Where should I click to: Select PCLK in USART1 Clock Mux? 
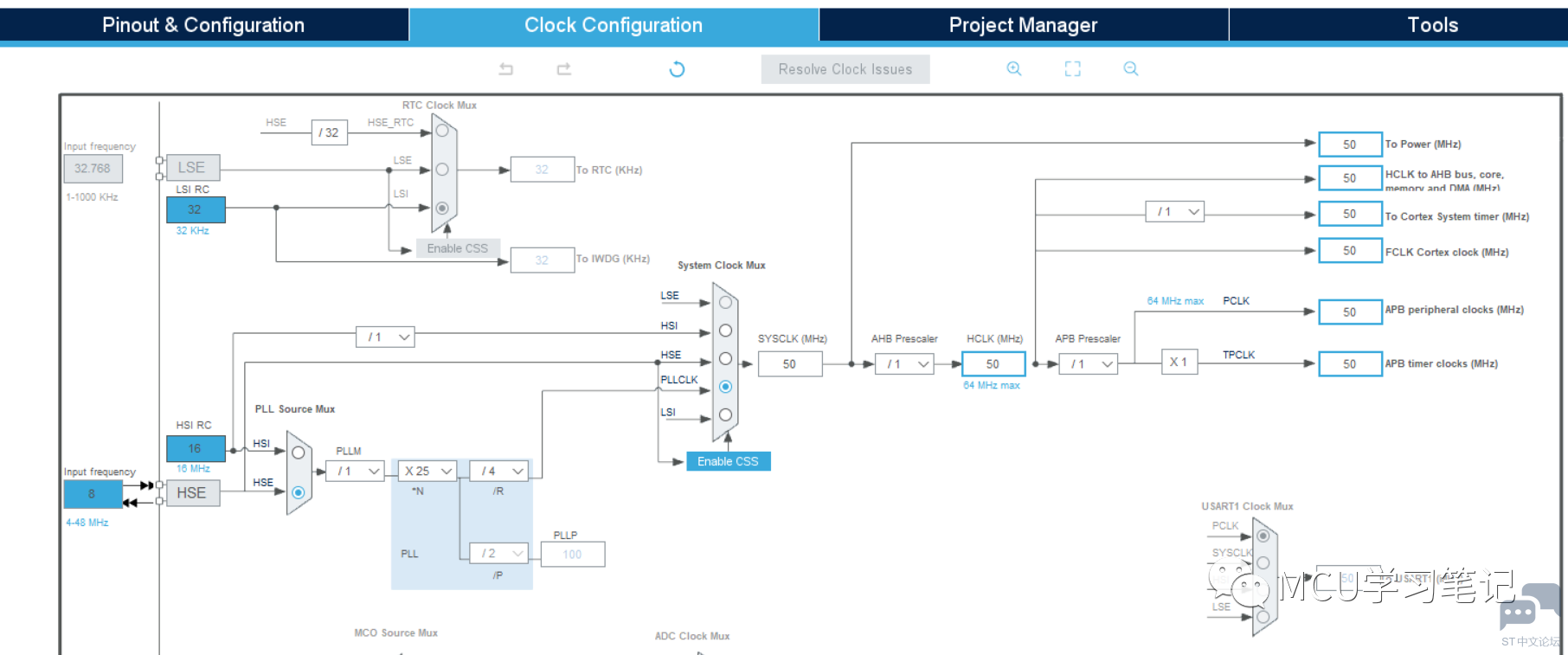[x=1263, y=536]
